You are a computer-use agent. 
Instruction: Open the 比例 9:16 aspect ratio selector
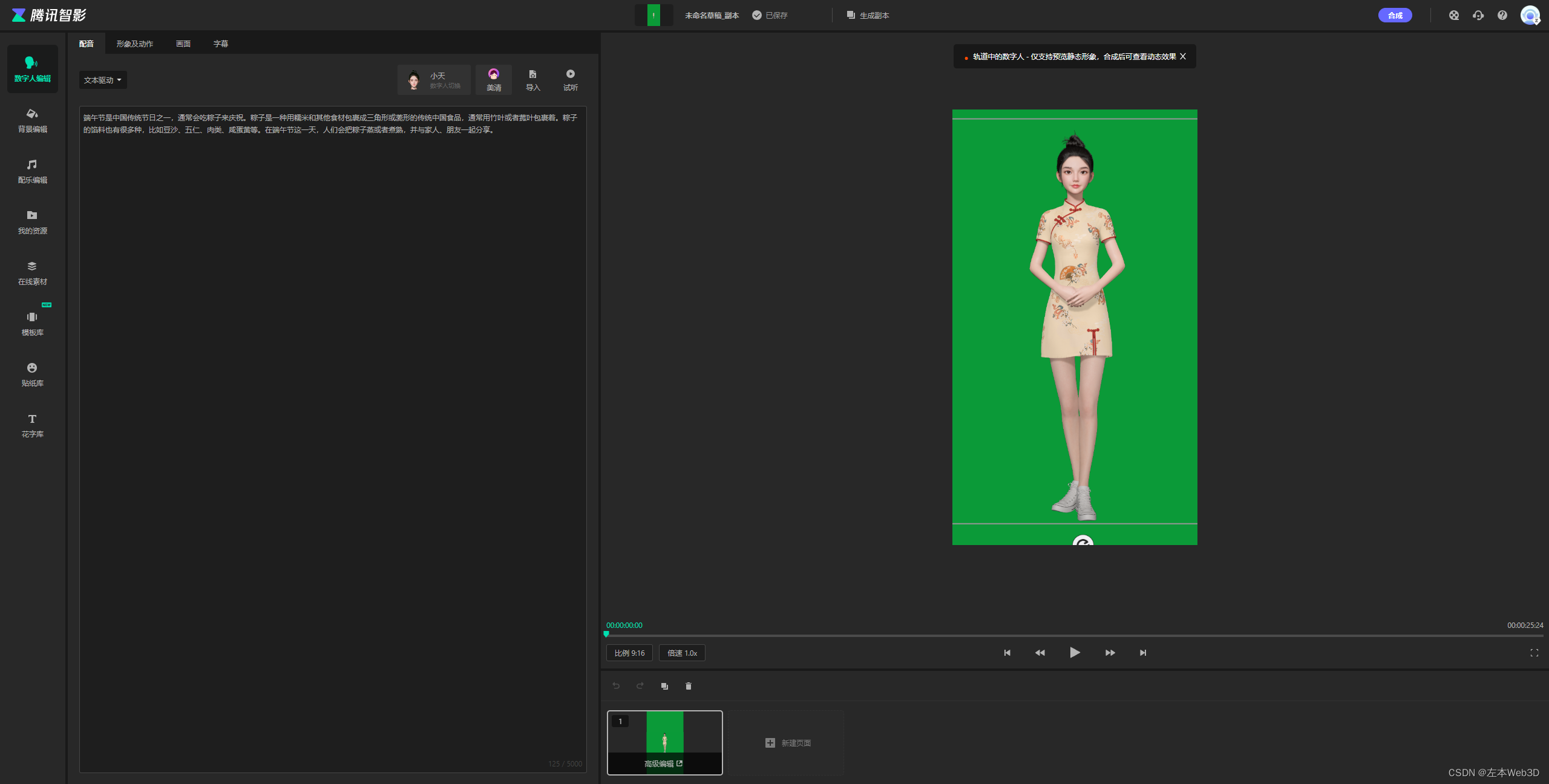tap(629, 653)
